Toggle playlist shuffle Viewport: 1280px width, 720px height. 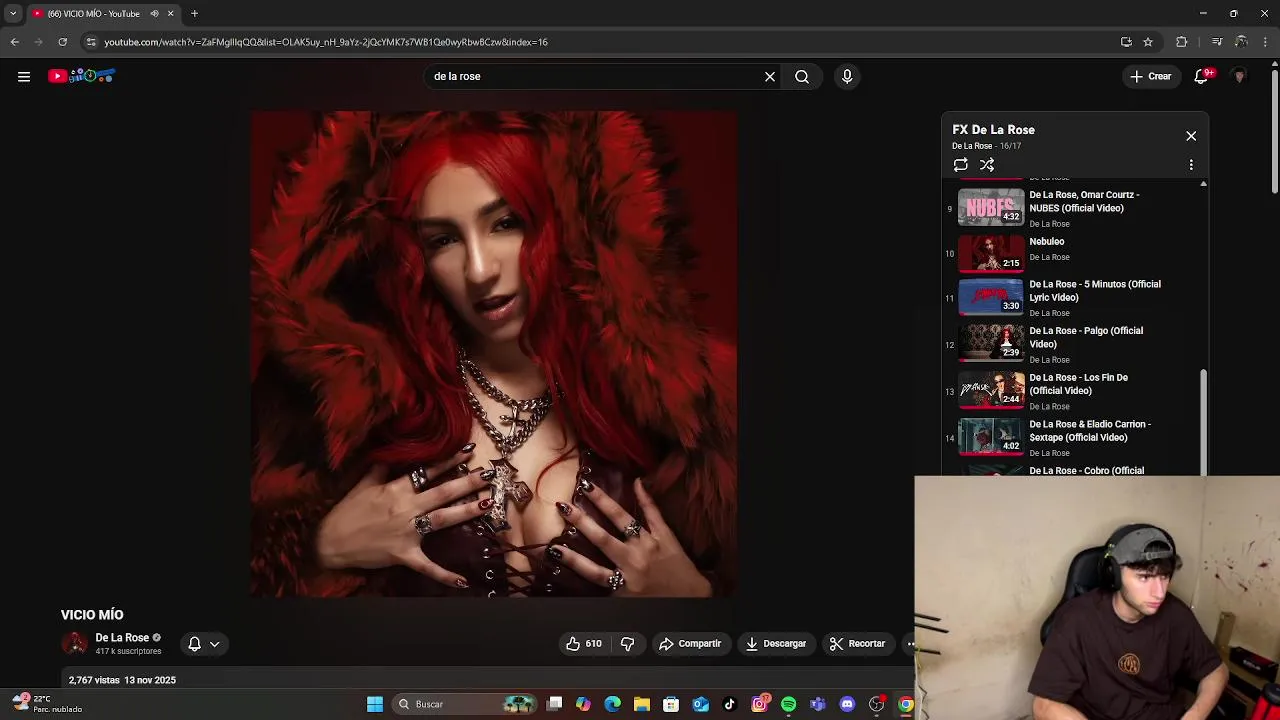tap(987, 165)
